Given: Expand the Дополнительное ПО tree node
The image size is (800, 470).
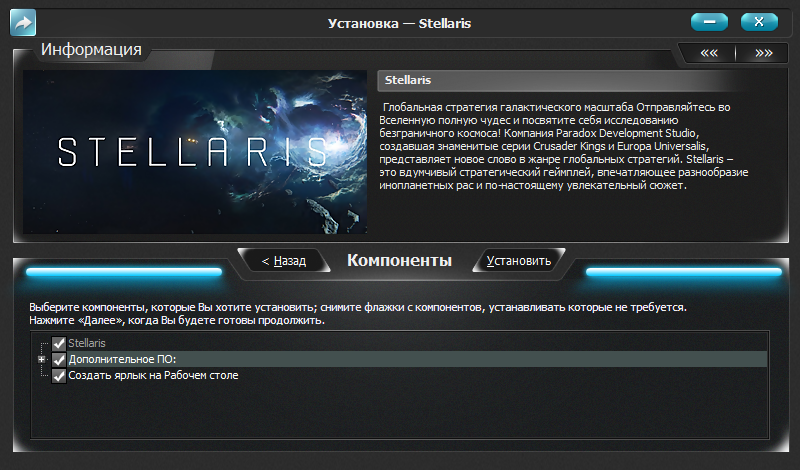Looking at the screenshot, I should coord(42,359).
